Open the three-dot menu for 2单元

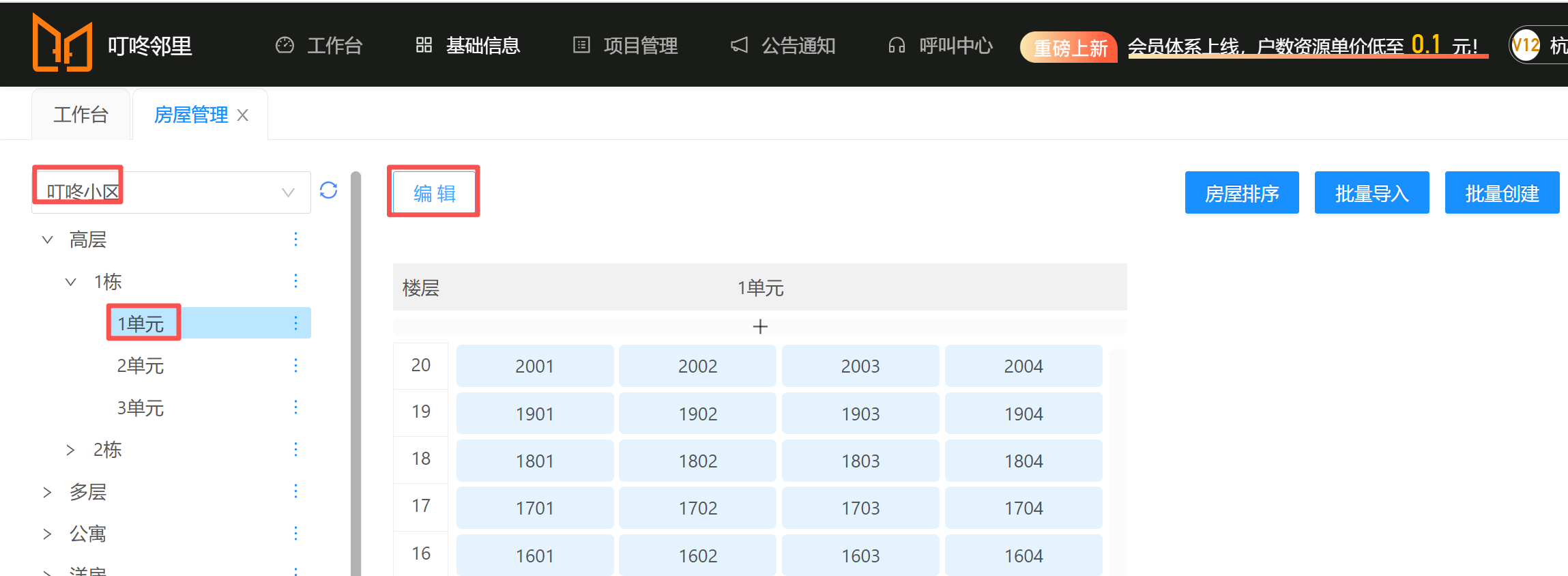pyautogui.click(x=295, y=366)
